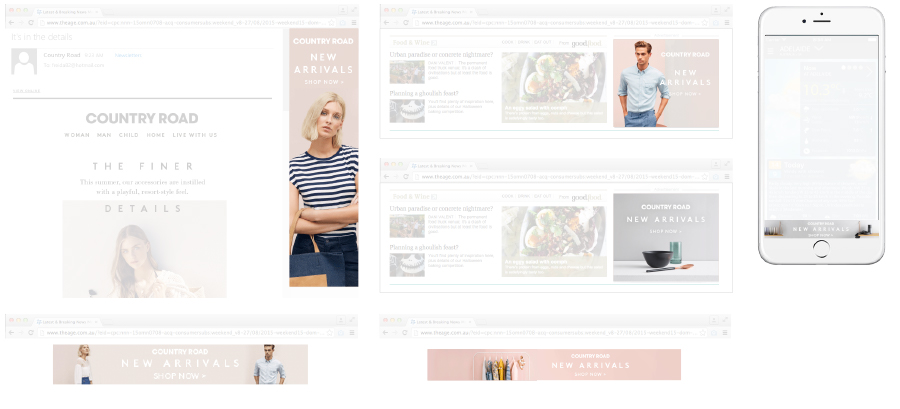This screenshot has width=900, height=409.
Task: Click SHOP NOW on the gray bowl ad
Action: pyautogui.click(x=666, y=231)
